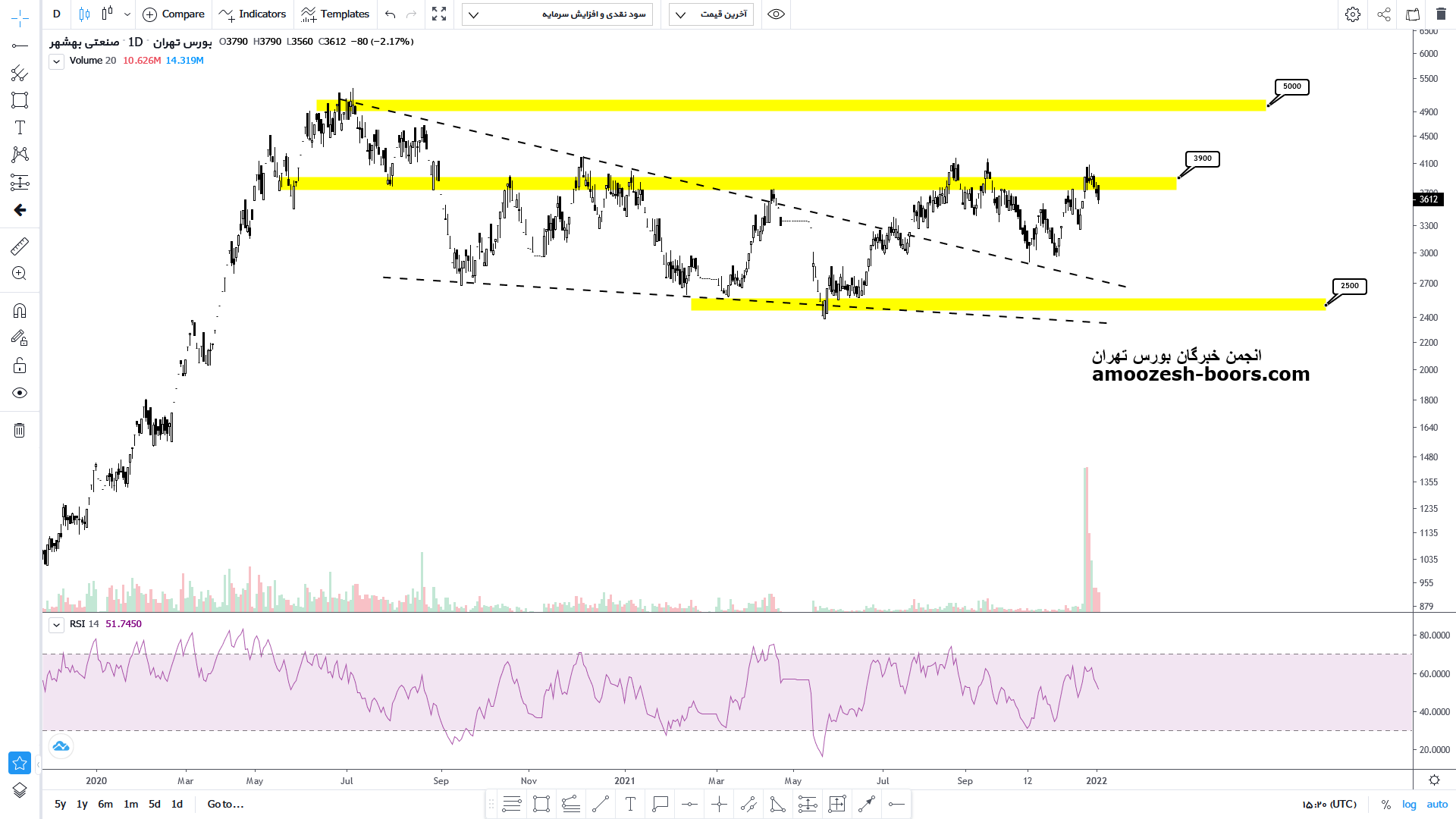Click the share chart icon
1456x819 pixels.
click(1383, 14)
